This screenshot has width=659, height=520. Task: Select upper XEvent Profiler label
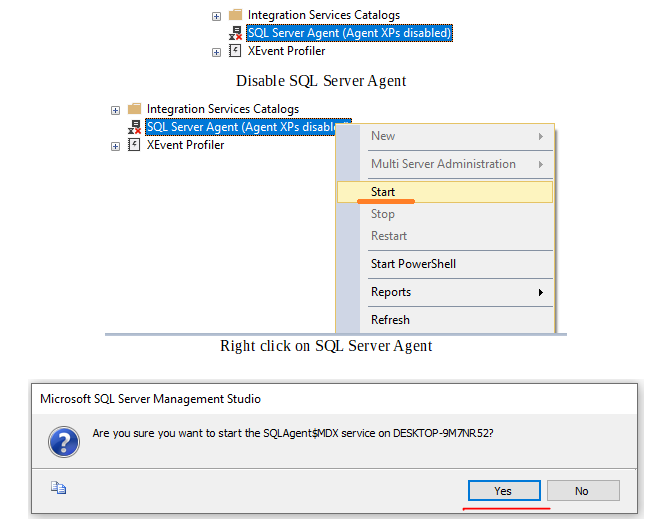(286, 51)
